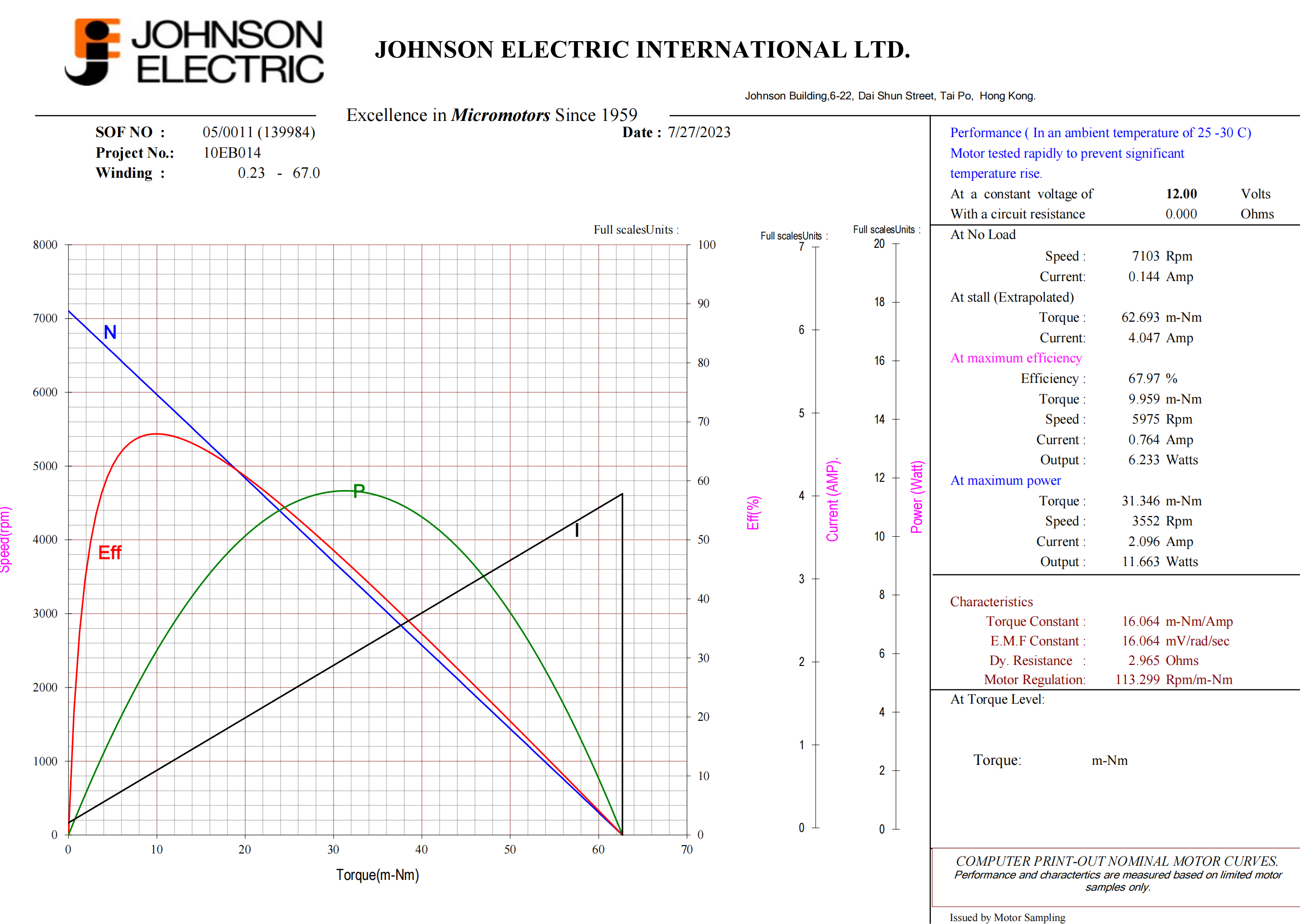
Task: Select the "At Torque Level:" heading
Action: [x=997, y=699]
